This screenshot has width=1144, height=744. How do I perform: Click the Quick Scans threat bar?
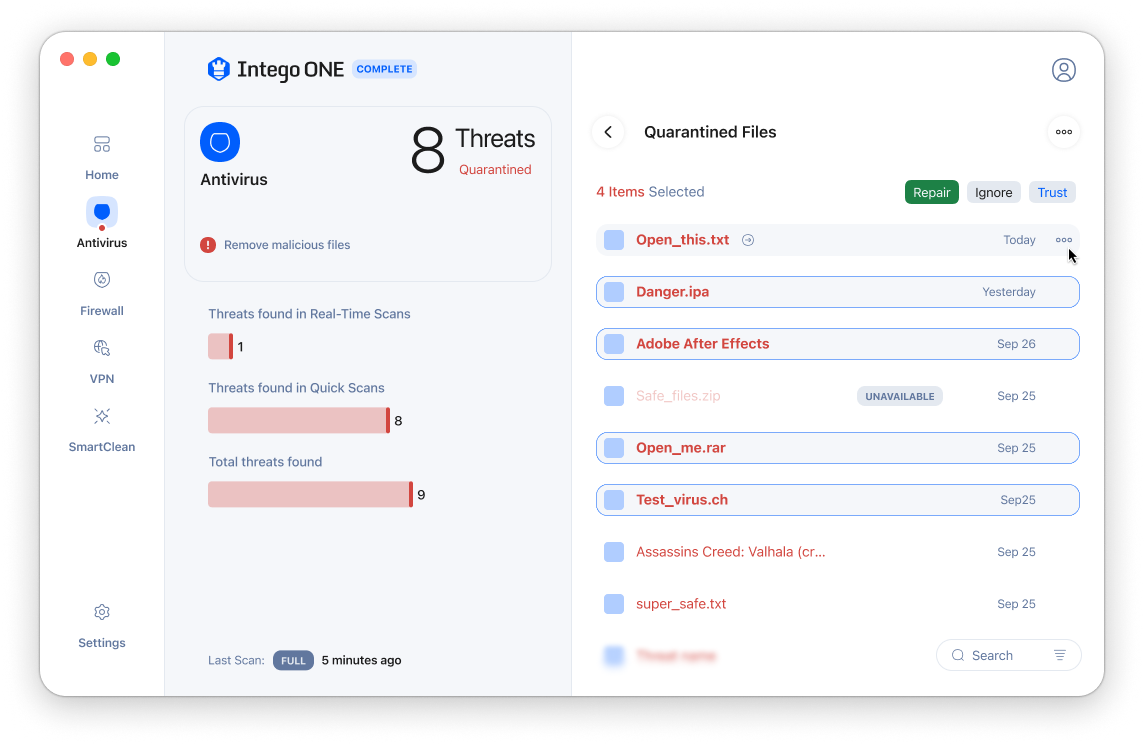[299, 421]
